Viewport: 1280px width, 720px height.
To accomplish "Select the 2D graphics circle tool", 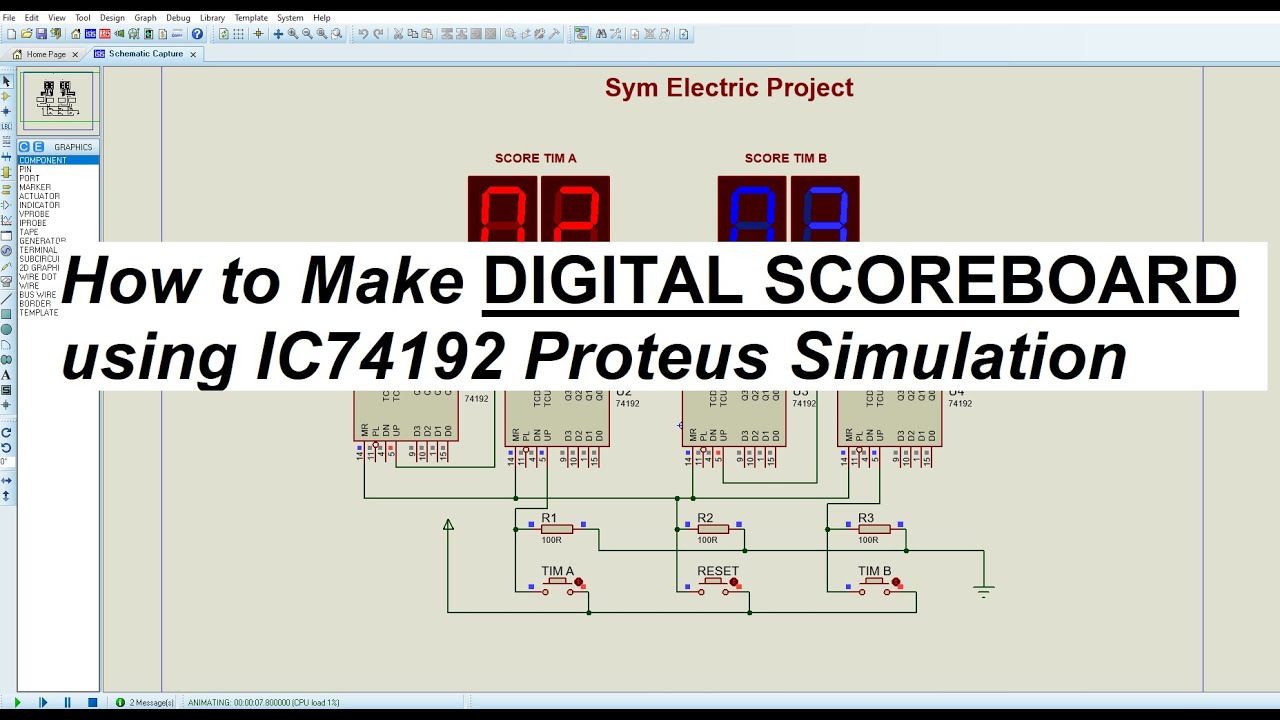I will (x=6, y=329).
